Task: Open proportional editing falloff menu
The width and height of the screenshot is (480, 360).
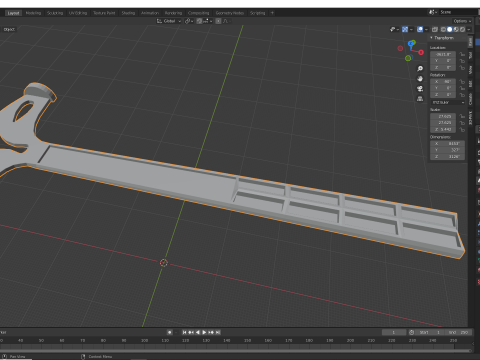Action: (x=227, y=21)
